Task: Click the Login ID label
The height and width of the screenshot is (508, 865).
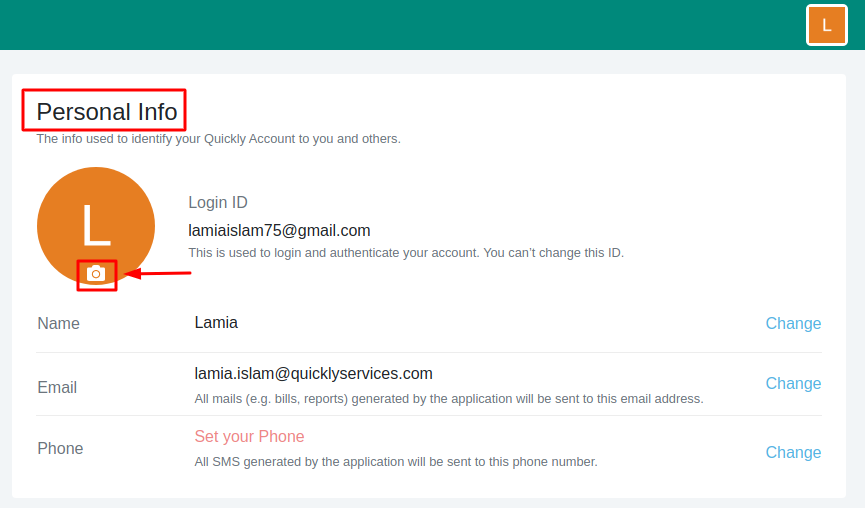Action: [x=218, y=202]
